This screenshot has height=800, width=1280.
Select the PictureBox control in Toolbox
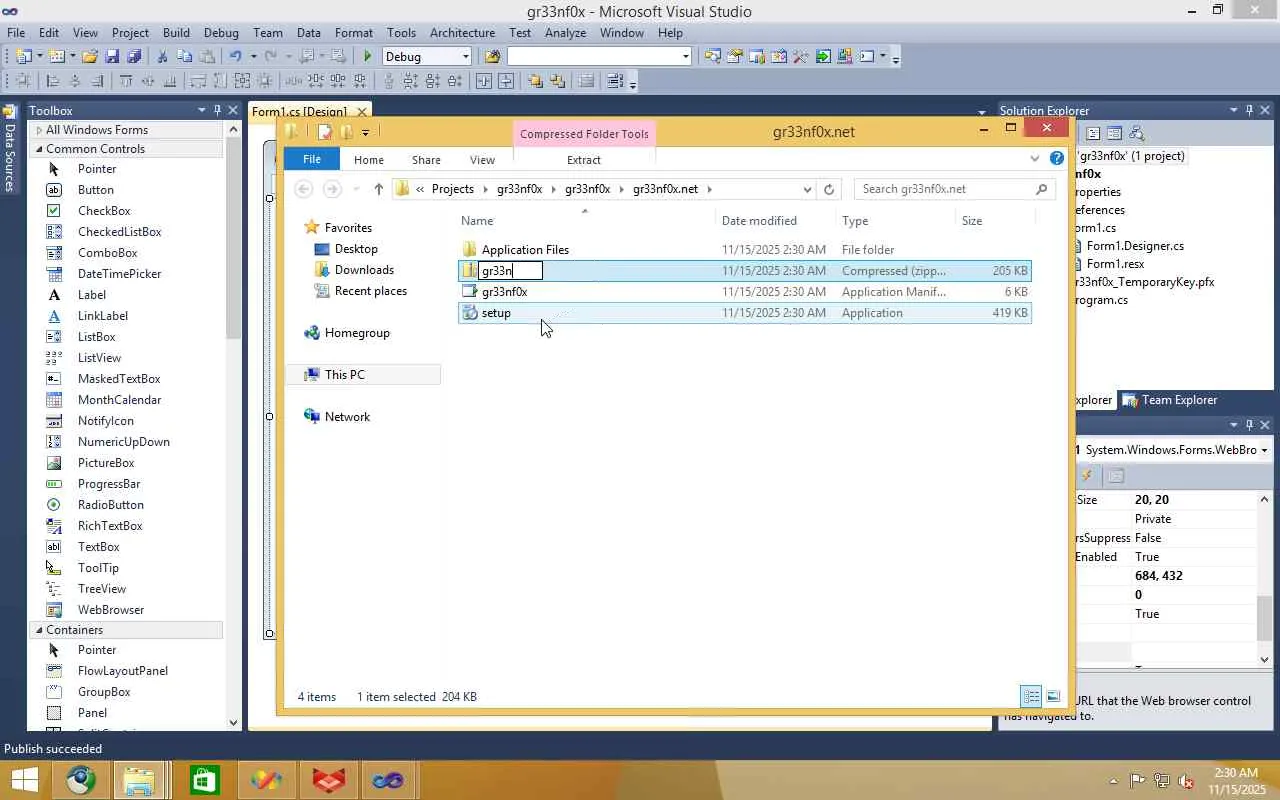106,463
